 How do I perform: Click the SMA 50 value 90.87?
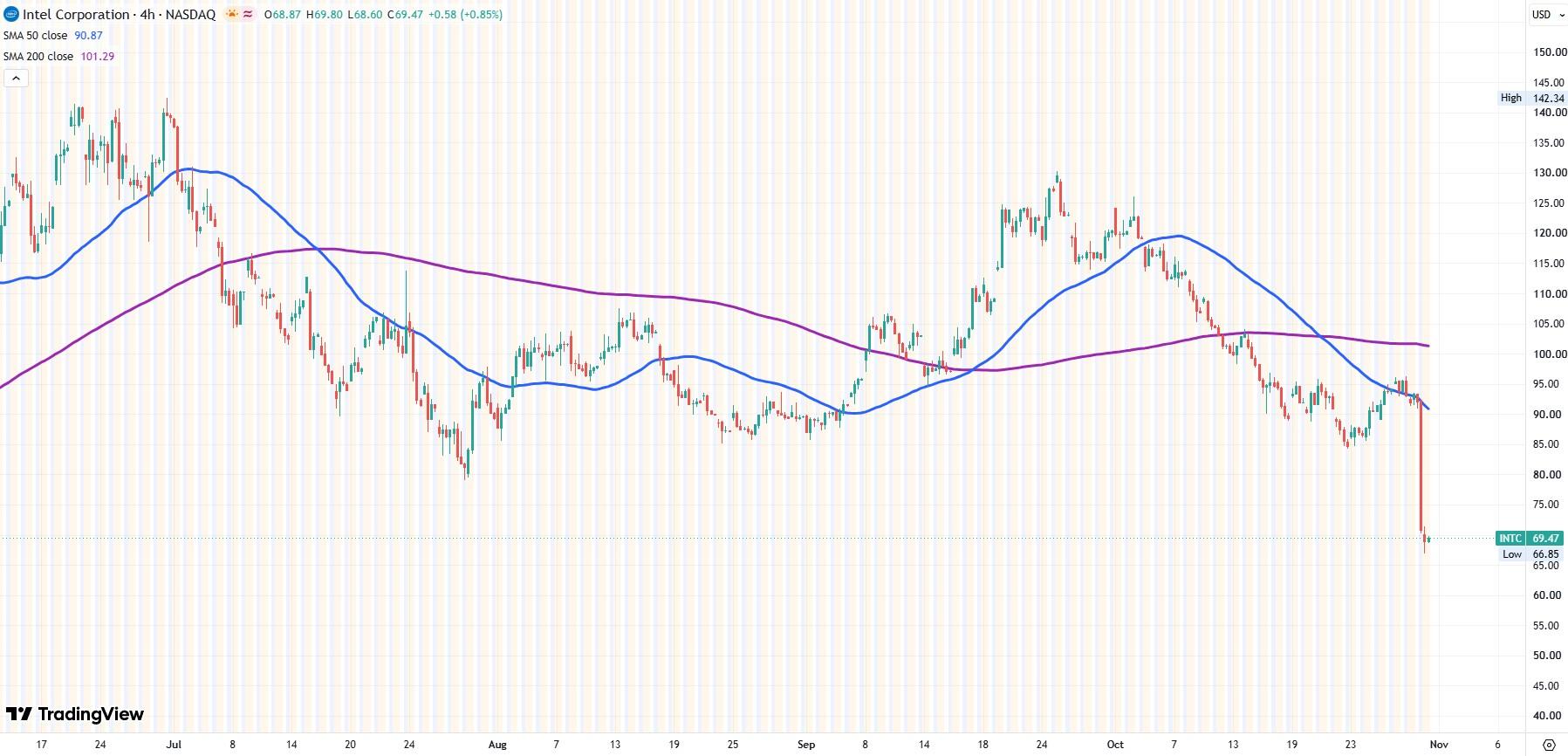click(88, 36)
